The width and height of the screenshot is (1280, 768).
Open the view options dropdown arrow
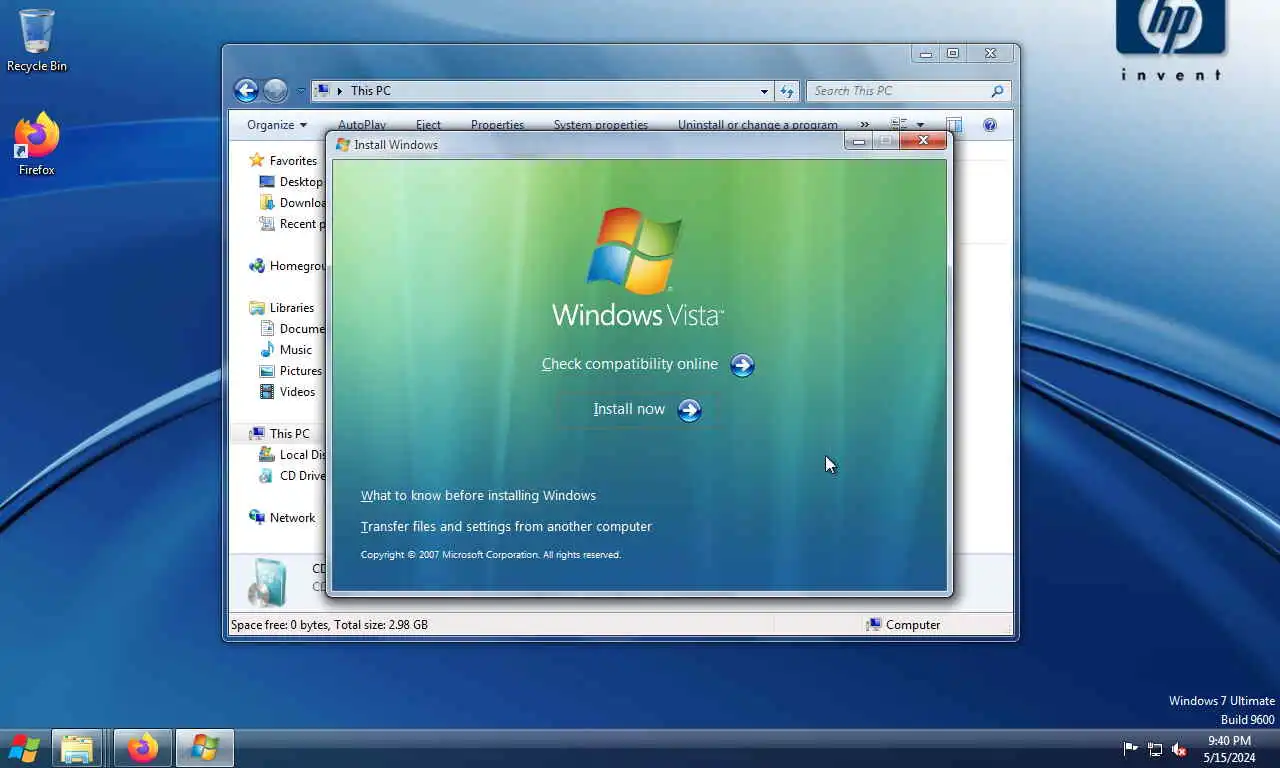coord(920,125)
